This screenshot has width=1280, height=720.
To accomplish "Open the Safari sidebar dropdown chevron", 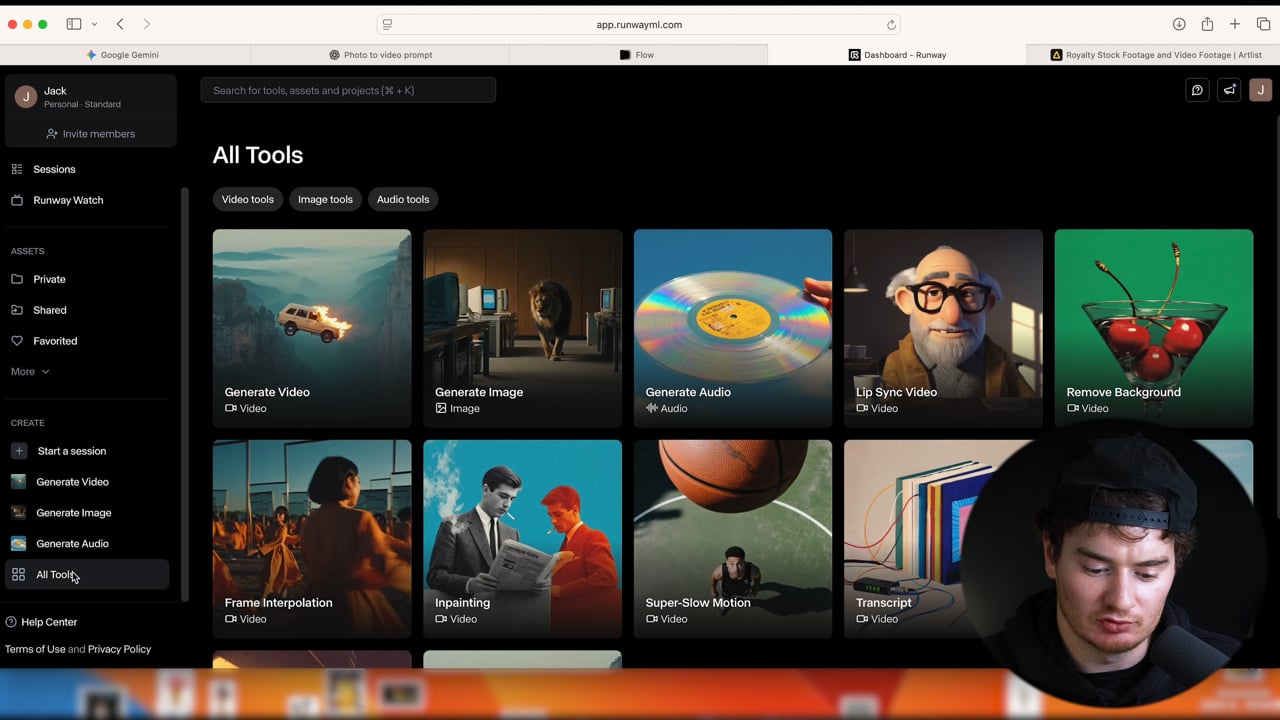I will [x=95, y=24].
